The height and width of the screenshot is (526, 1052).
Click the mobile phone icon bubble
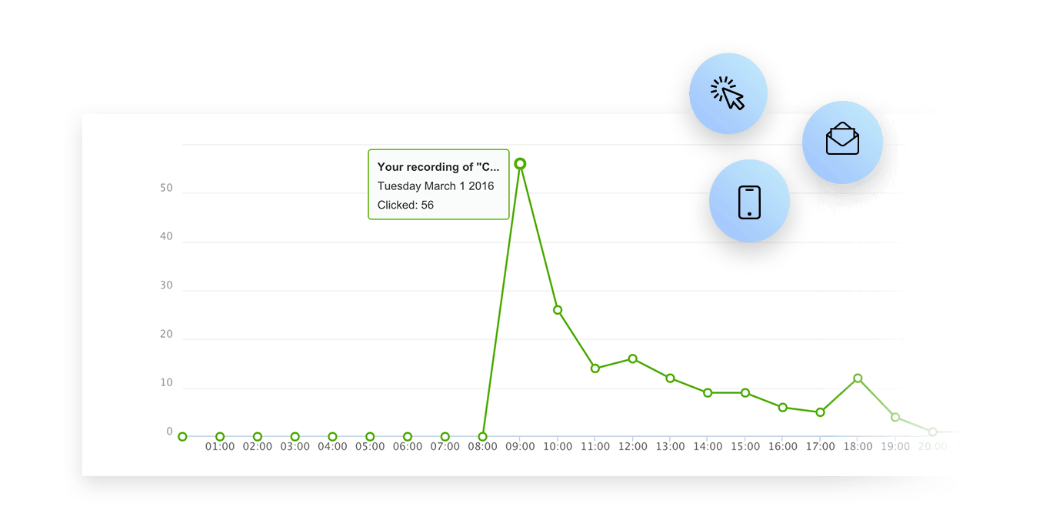coord(749,201)
